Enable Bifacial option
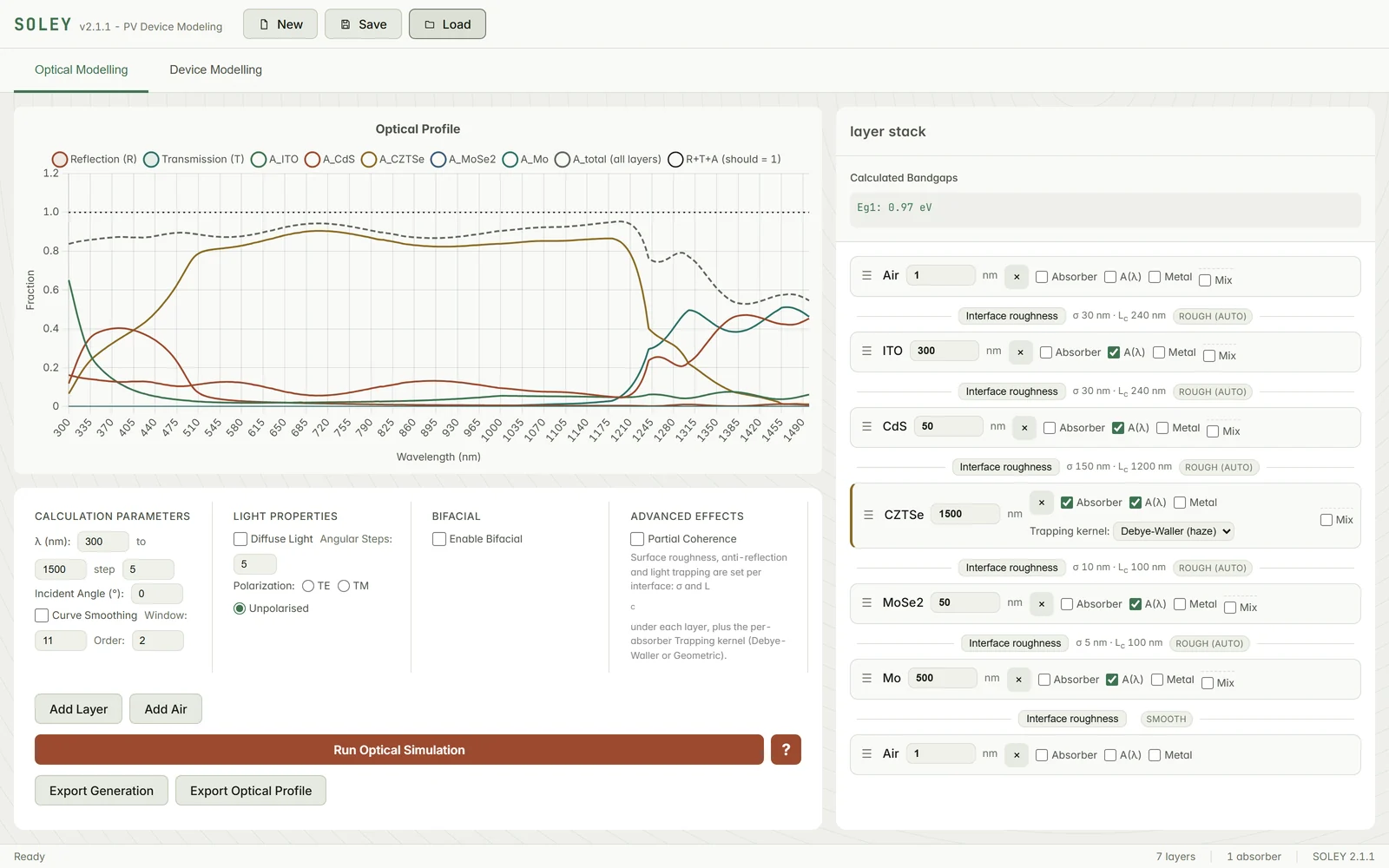 click(439, 539)
